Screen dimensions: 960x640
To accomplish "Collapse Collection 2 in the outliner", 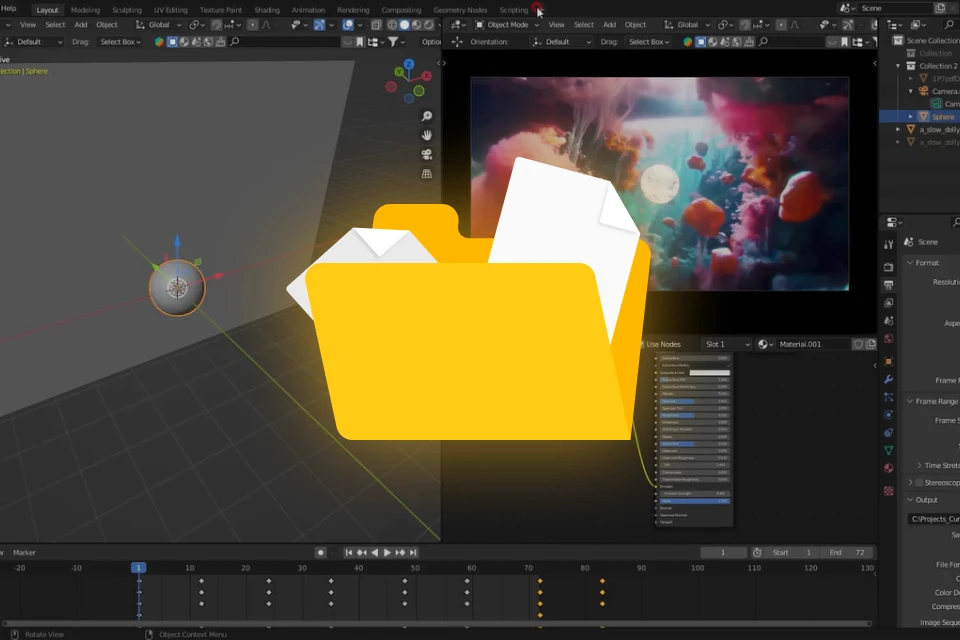I will [x=898, y=66].
